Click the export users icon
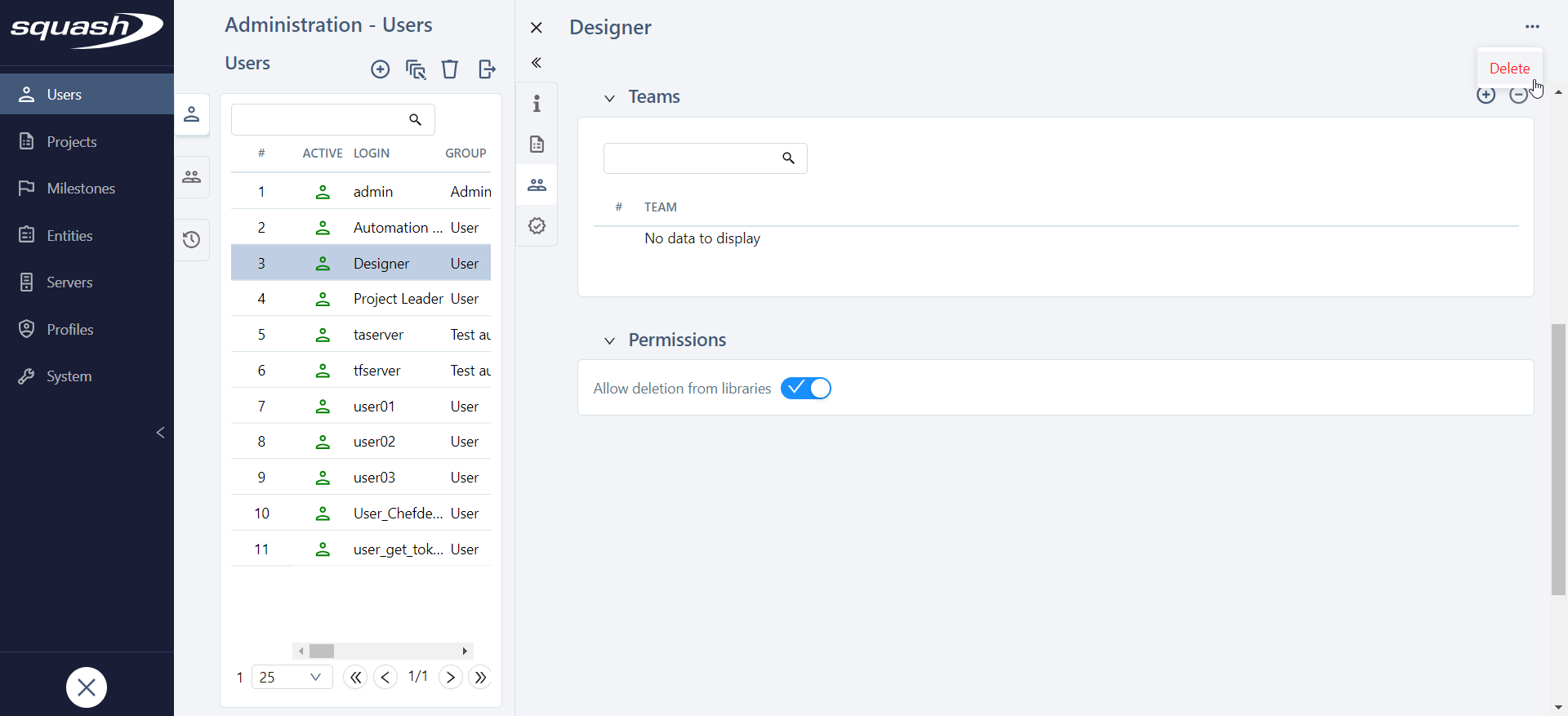Image resolution: width=1568 pixels, height=716 pixels. [487, 69]
